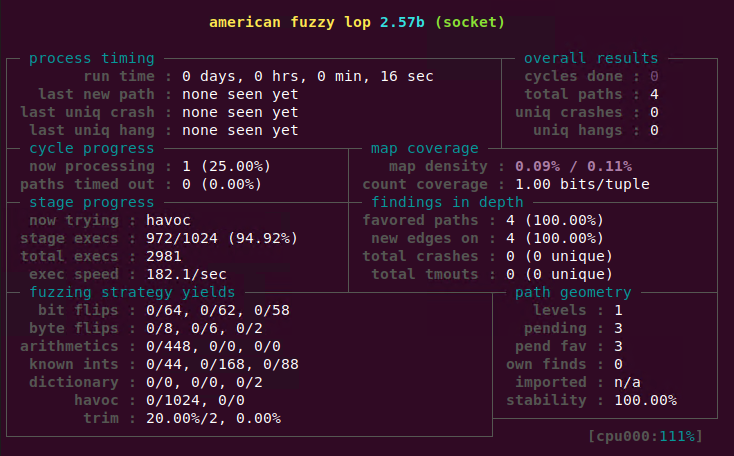This screenshot has height=456, width=734.
Task: Click the favored paths value '4 (100.00%)'
Action: [x=555, y=221]
